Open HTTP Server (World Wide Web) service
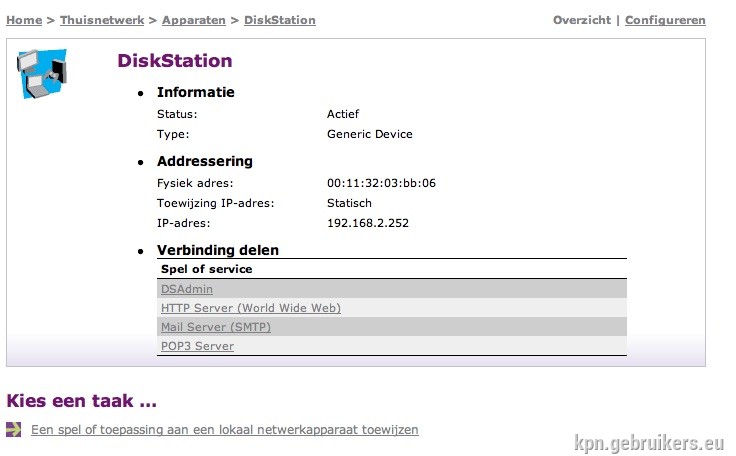Screen dimensions: 736x456 [251, 308]
